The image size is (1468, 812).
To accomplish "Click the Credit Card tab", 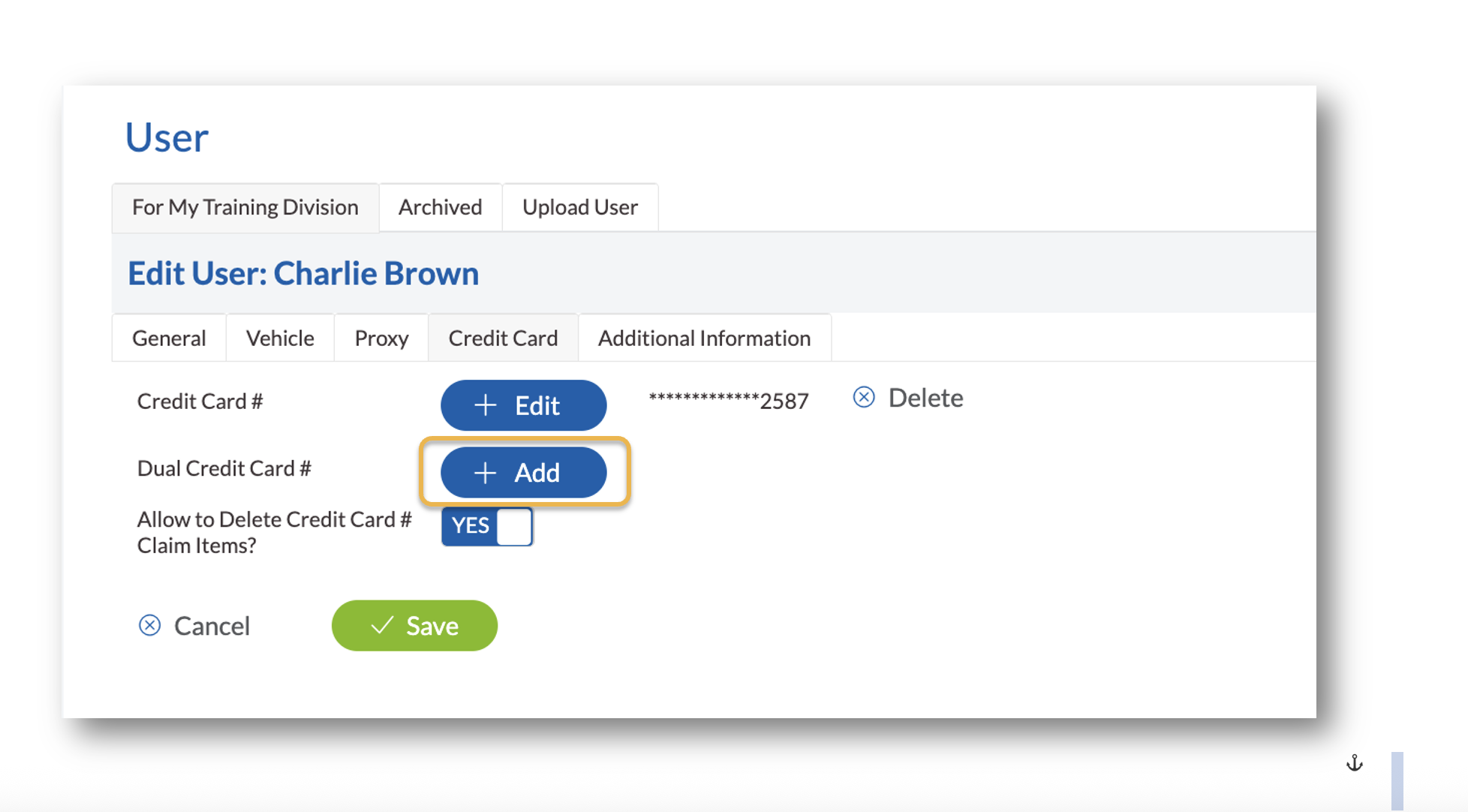I will point(503,338).
